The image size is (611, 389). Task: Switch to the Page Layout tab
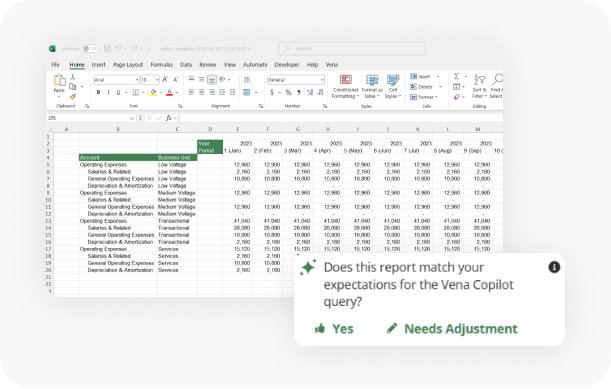coord(128,65)
